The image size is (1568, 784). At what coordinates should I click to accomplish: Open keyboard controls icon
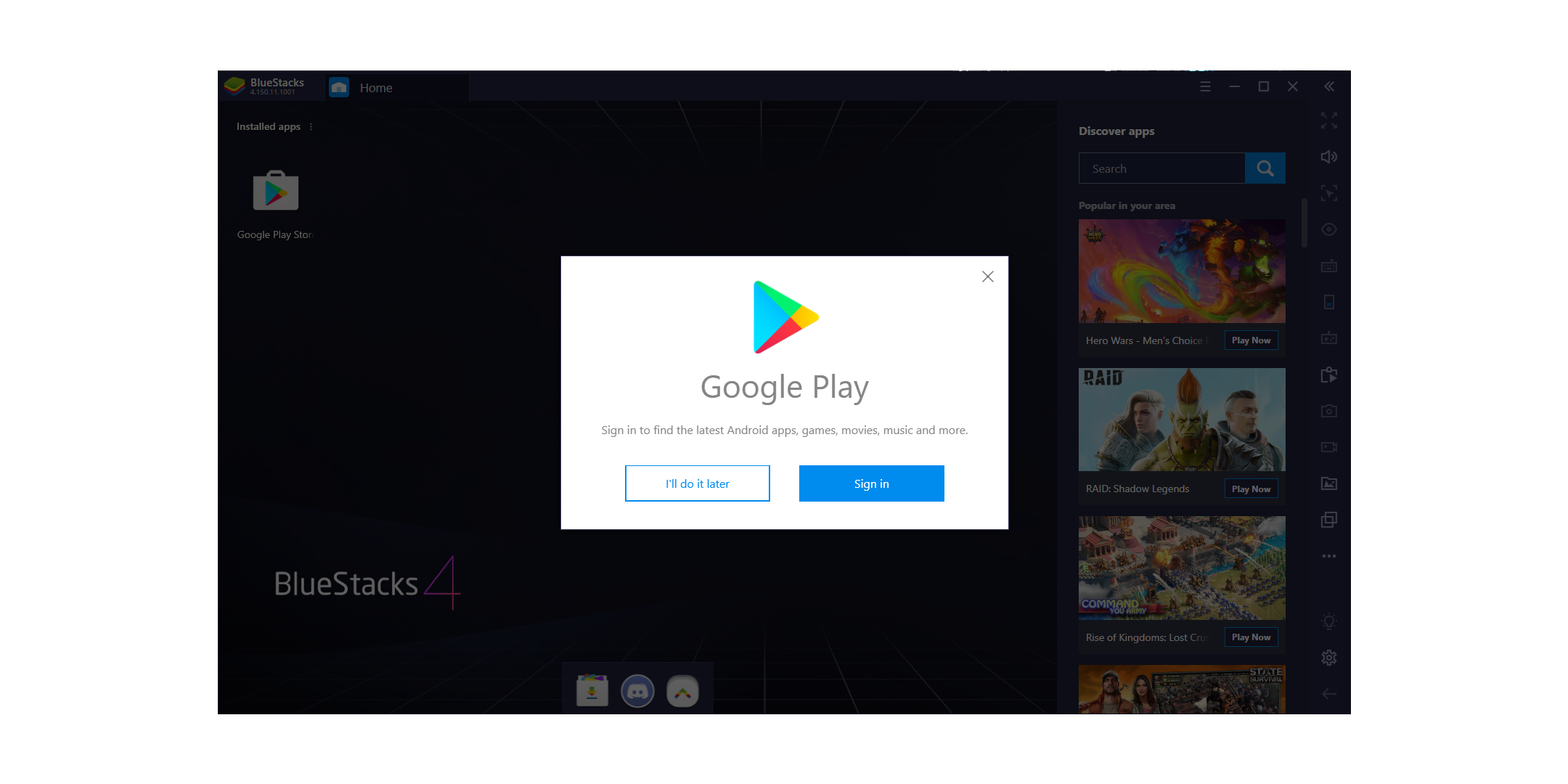click(1328, 266)
